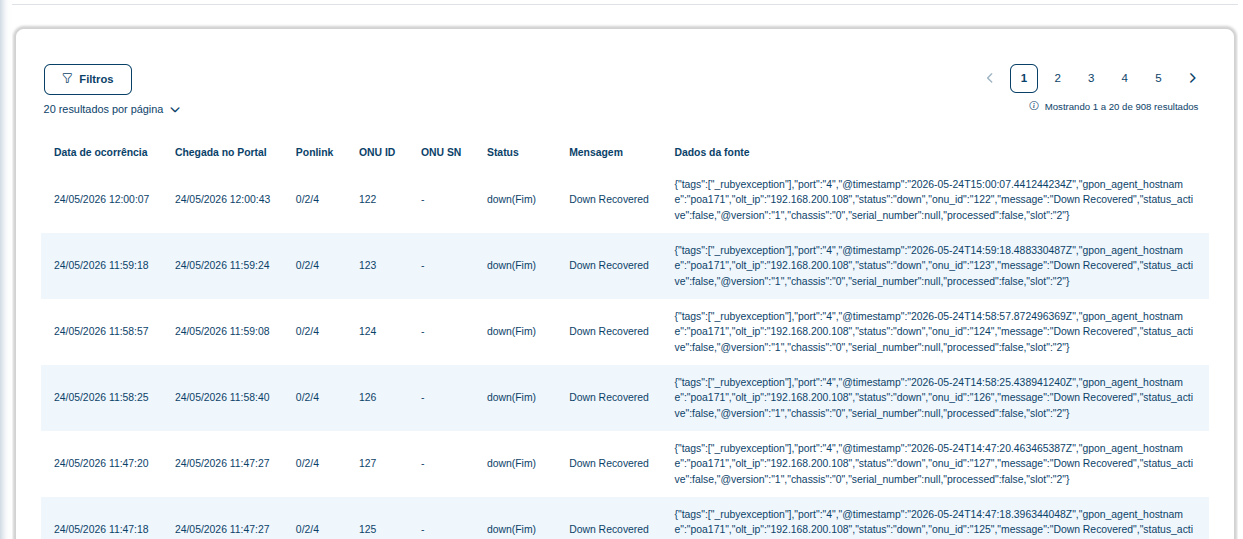The width and height of the screenshot is (1243, 539).
Task: Click the info icon beside Mostrando results
Action: (1034, 106)
